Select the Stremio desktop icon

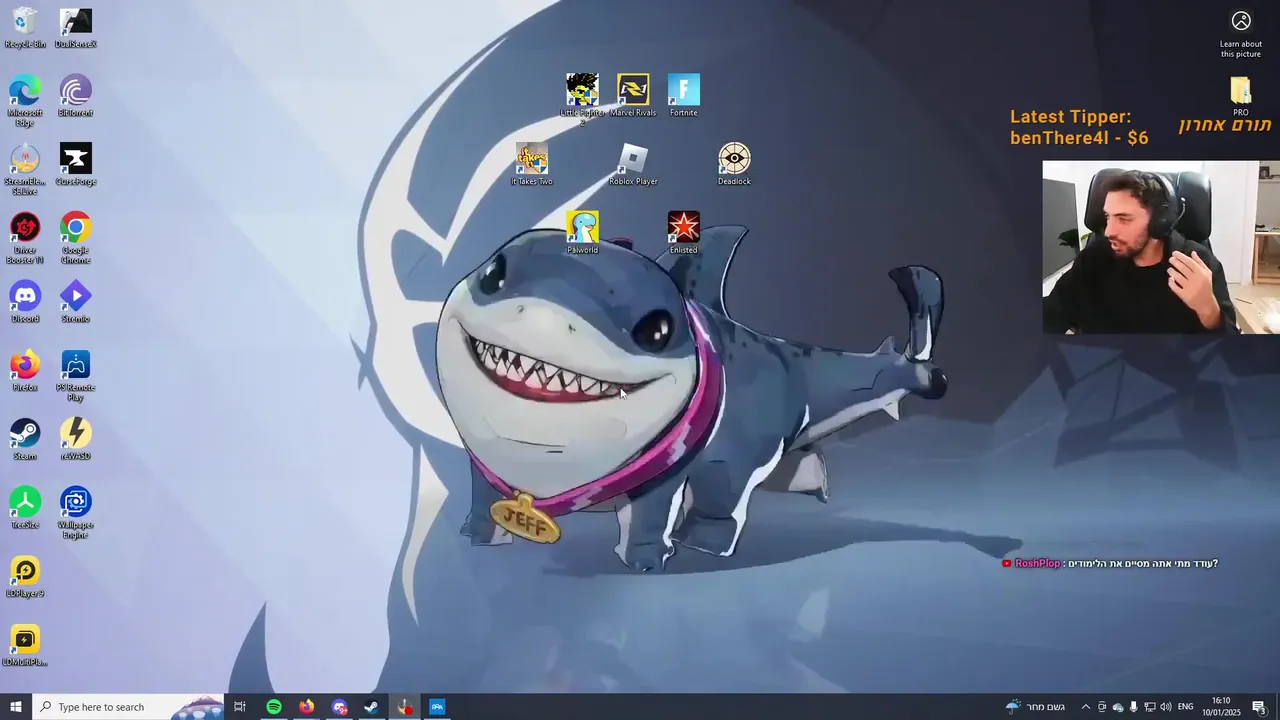coord(76,302)
